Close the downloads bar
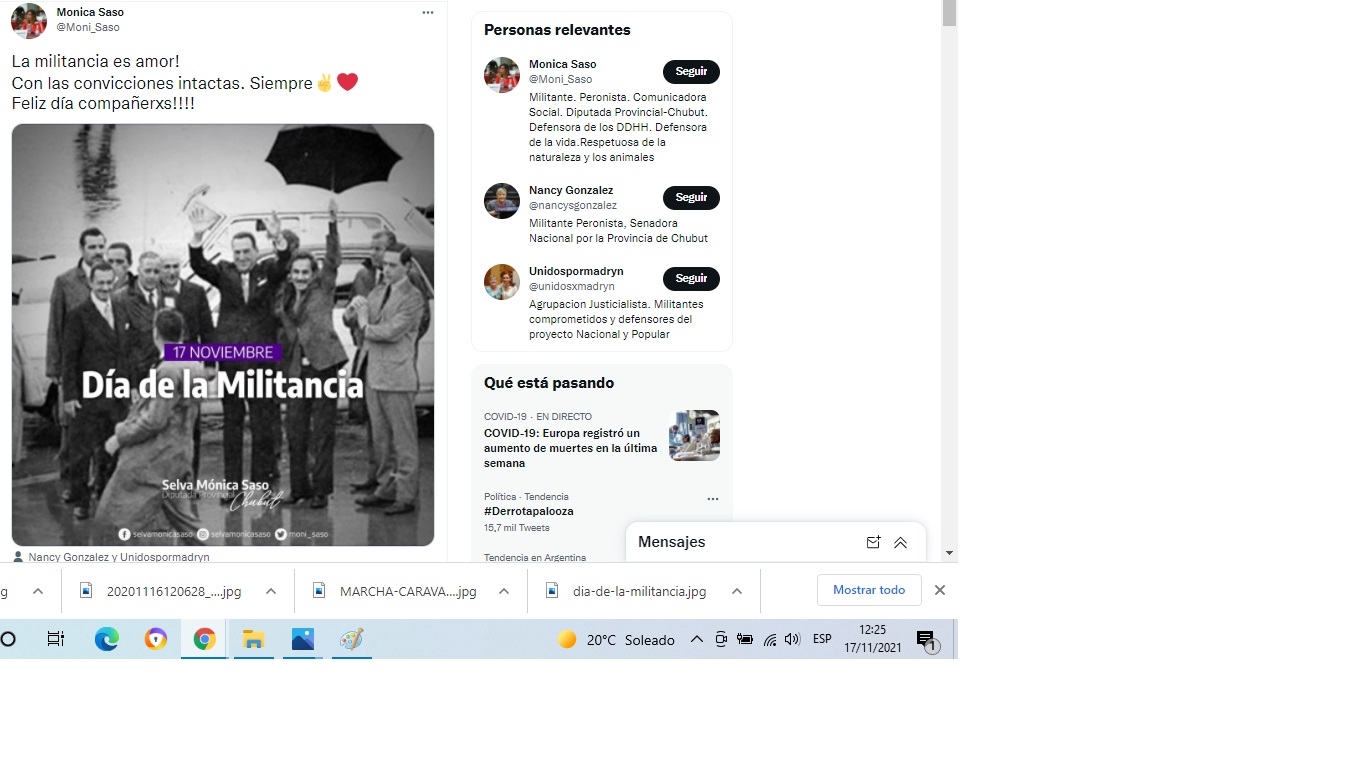Screen dimensions: 1366x768 940,590
